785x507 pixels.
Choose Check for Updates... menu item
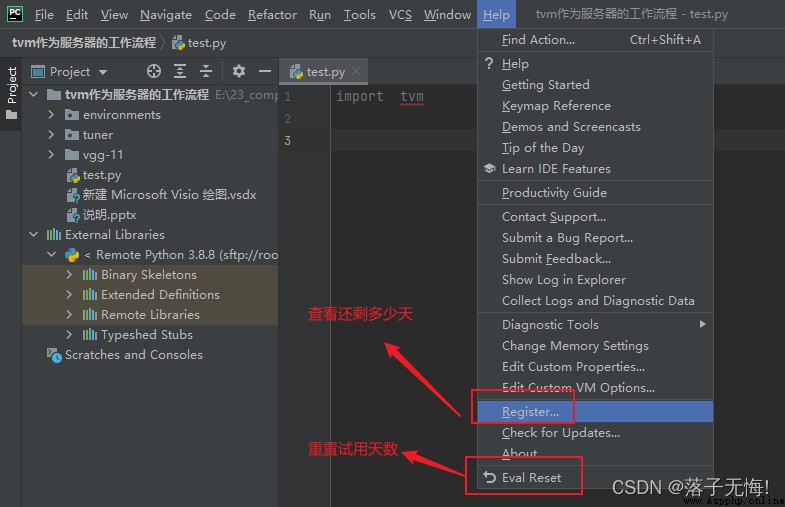[x=595, y=432]
